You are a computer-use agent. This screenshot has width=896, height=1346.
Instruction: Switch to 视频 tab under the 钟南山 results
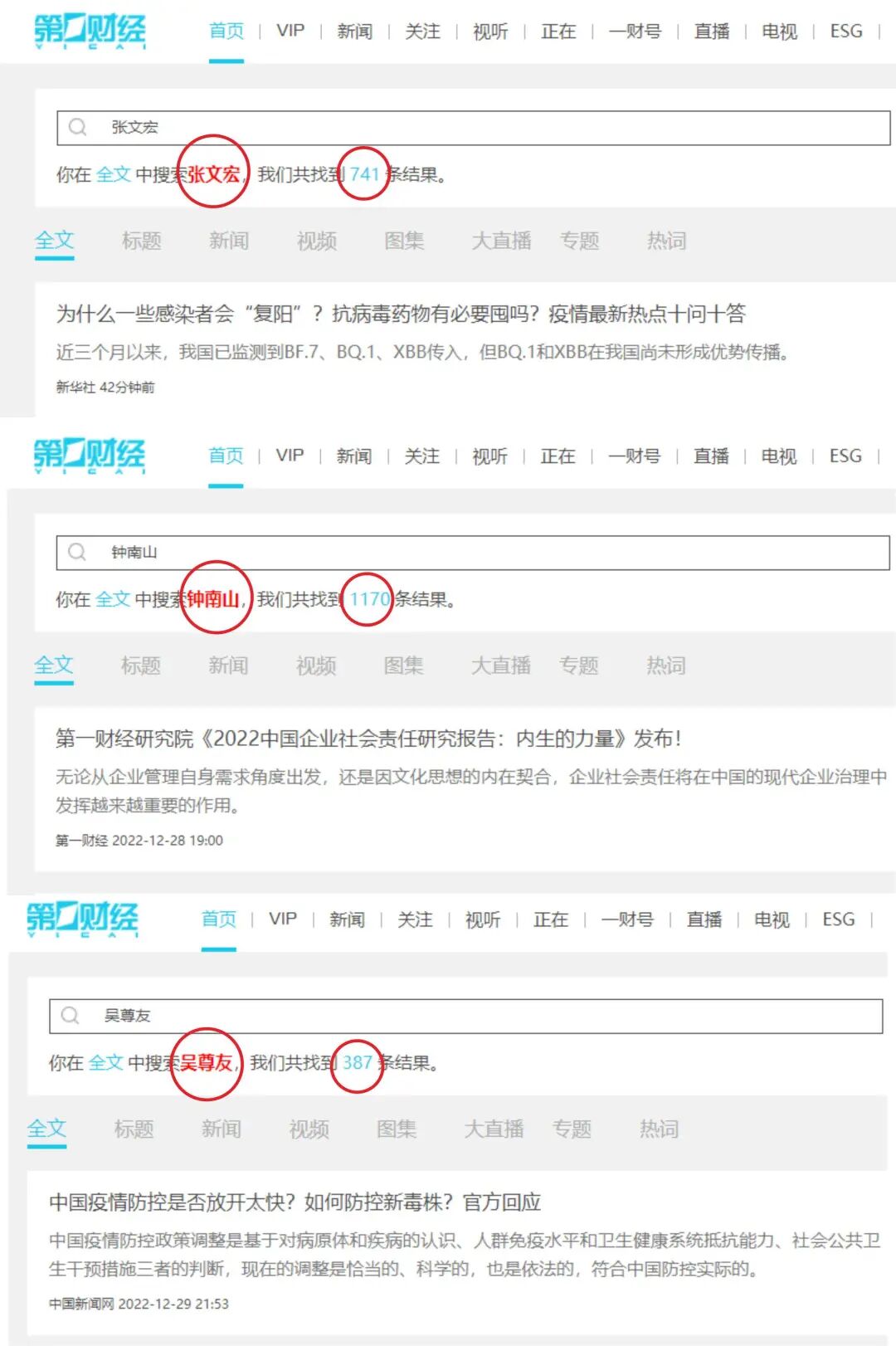pyautogui.click(x=316, y=666)
